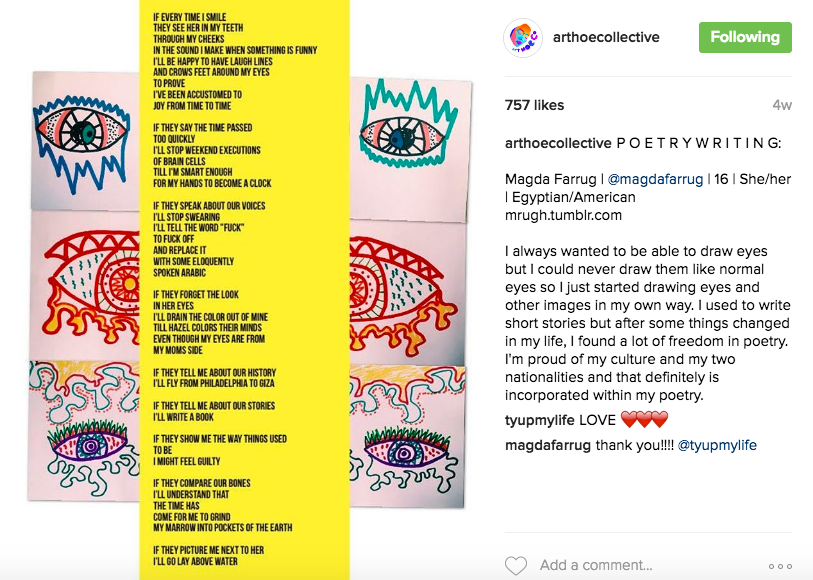Image resolution: width=813 pixels, height=580 pixels.
Task: Open the @tyupmylife mention link
Action: click(717, 445)
